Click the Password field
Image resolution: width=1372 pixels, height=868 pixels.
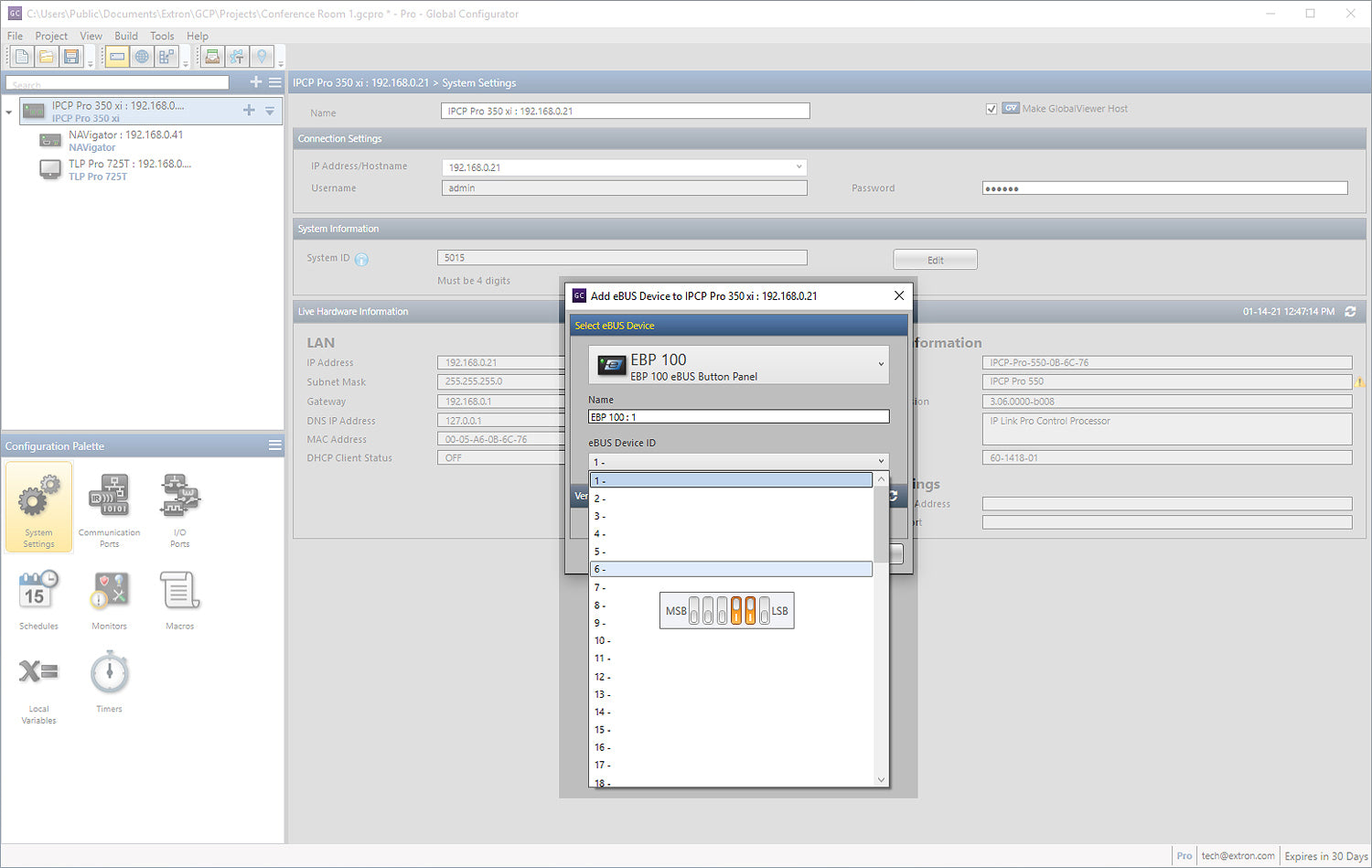pos(1164,188)
